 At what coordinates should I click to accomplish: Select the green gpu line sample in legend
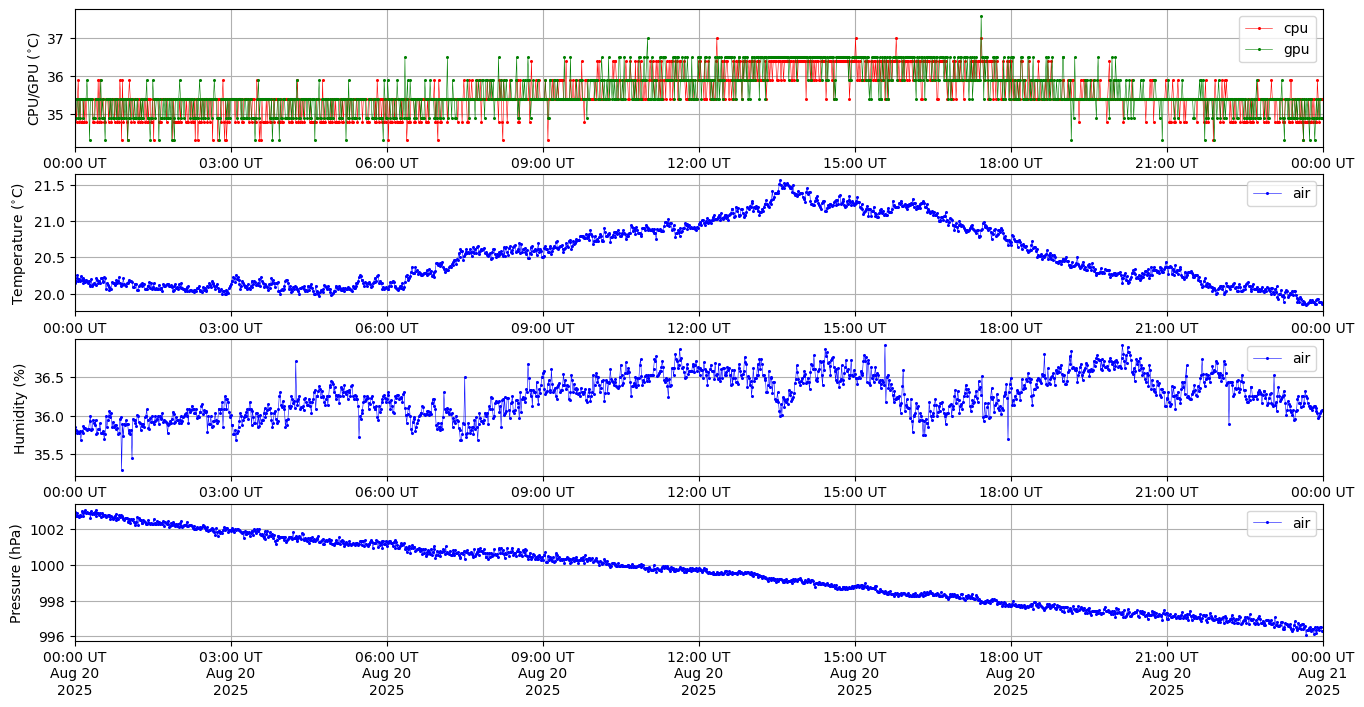pos(1261,49)
